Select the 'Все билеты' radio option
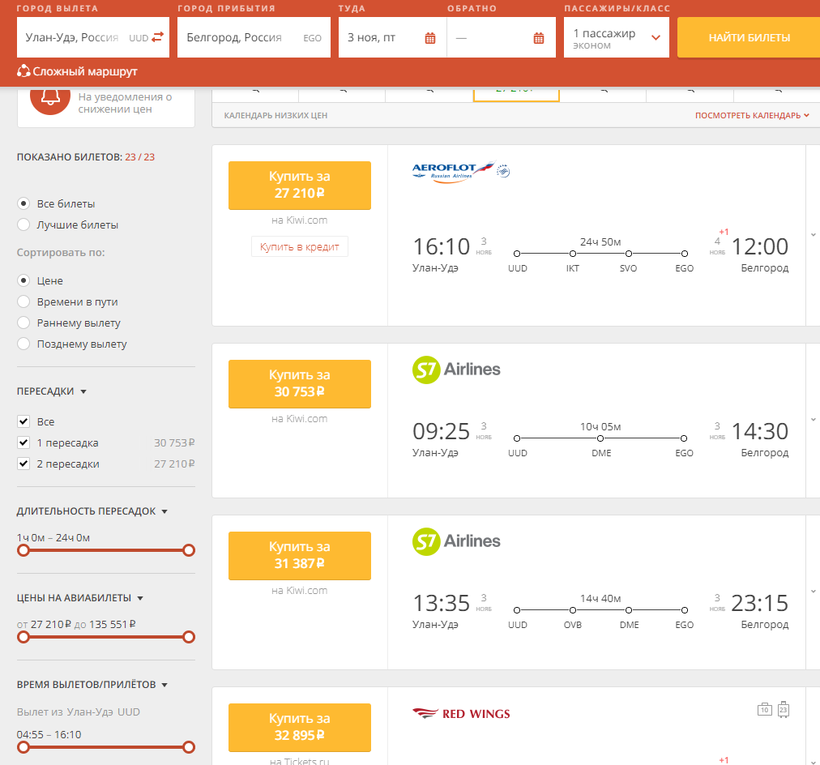This screenshot has height=765, width=820. point(24,203)
